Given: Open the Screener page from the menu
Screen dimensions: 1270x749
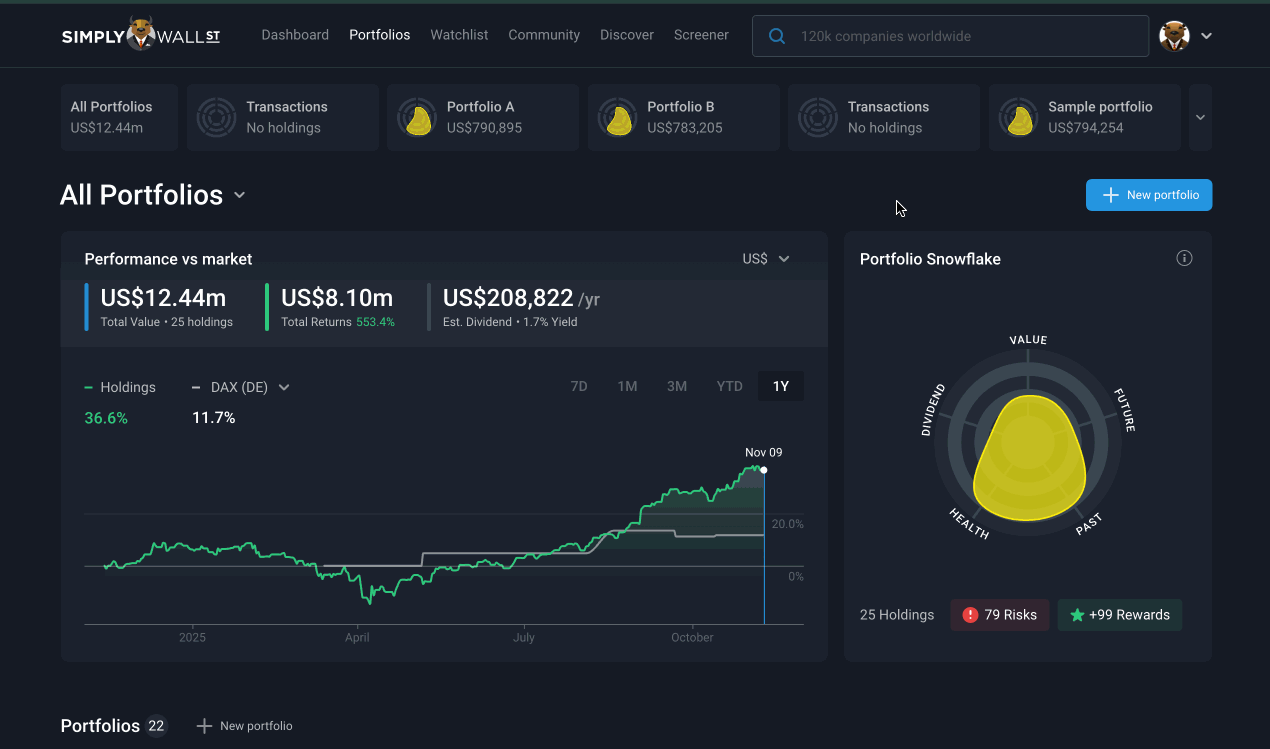Looking at the screenshot, I should pos(701,35).
